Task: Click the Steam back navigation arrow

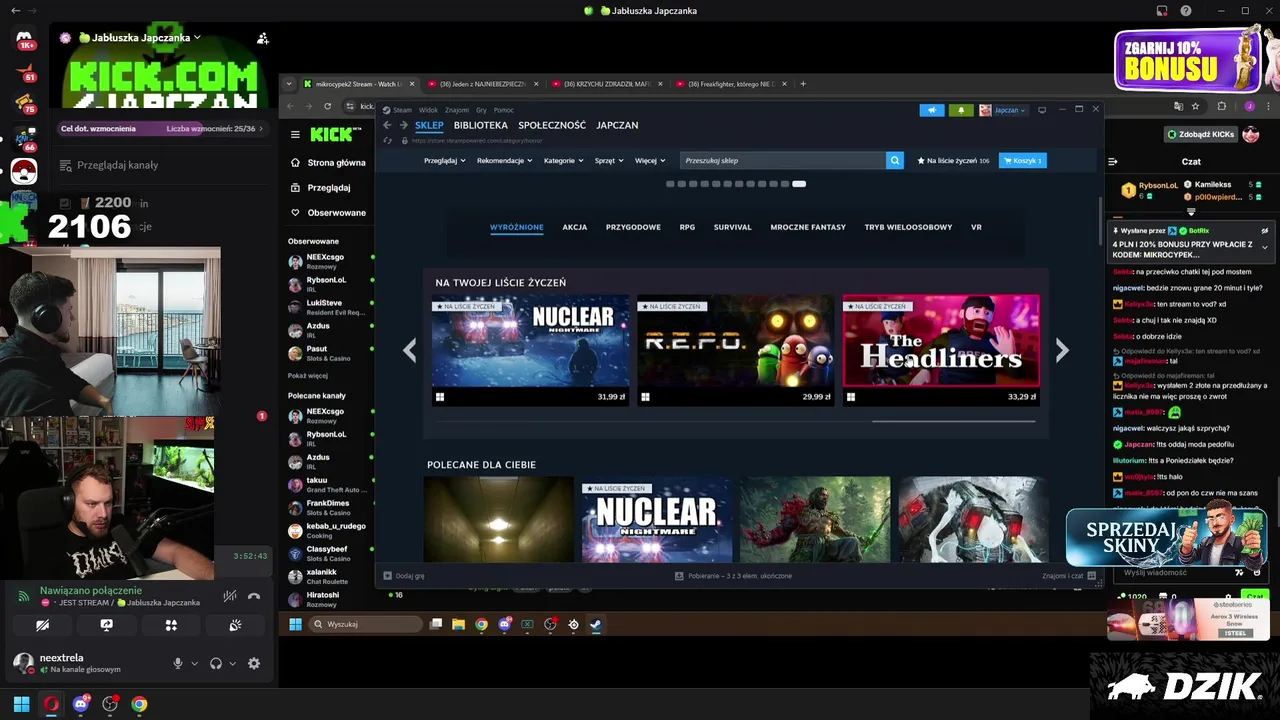Action: (388, 125)
